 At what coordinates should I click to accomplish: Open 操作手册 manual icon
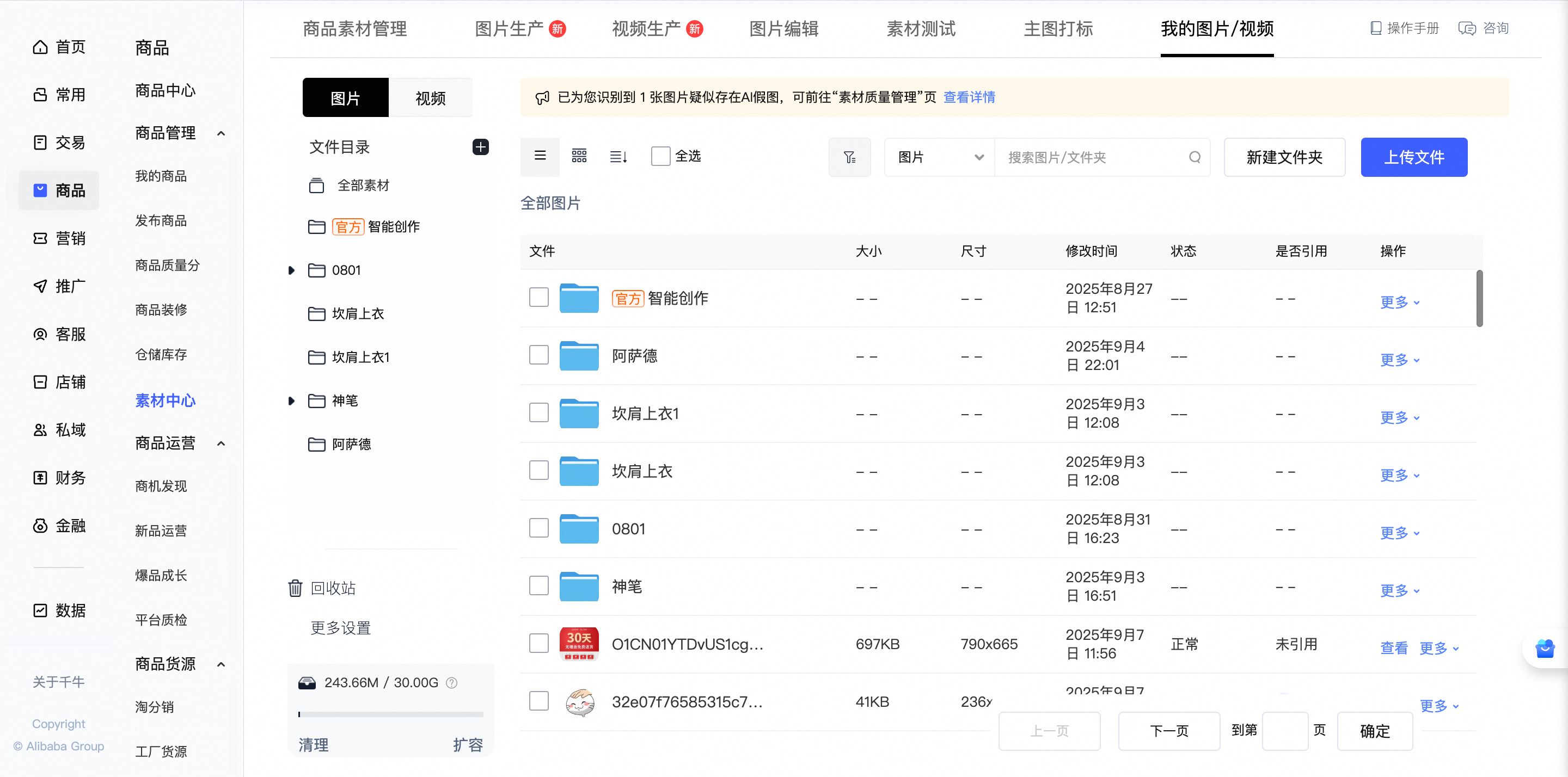(1375, 28)
